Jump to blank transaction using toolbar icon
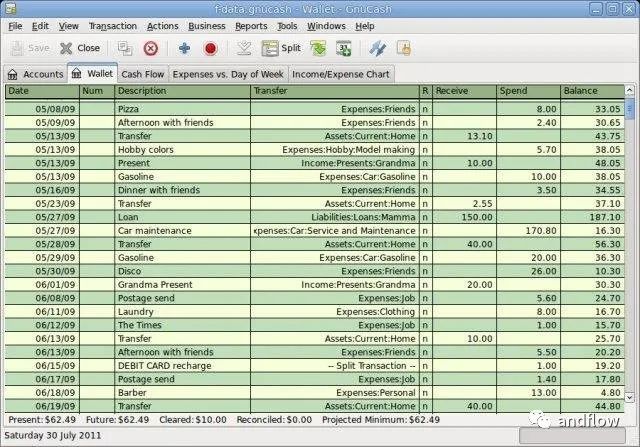 tap(244, 48)
